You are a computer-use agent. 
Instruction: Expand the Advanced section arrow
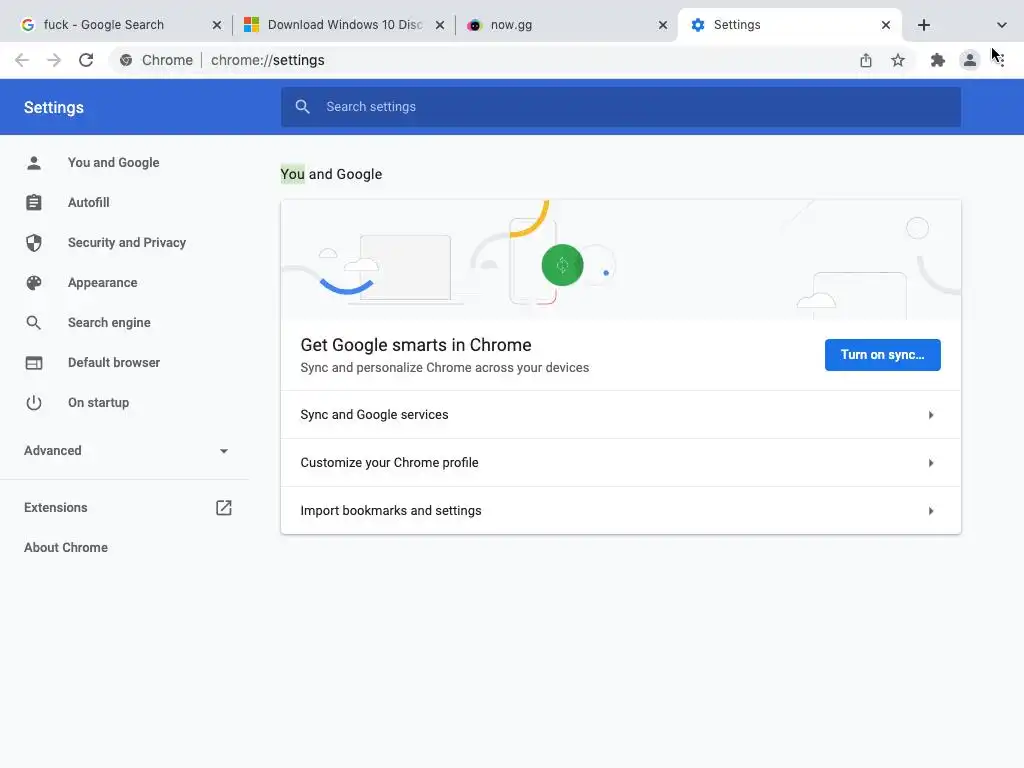pos(224,451)
